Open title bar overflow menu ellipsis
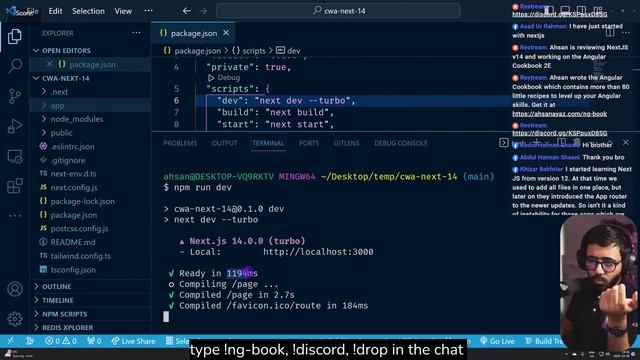640x360 pixels. [x=149, y=11]
